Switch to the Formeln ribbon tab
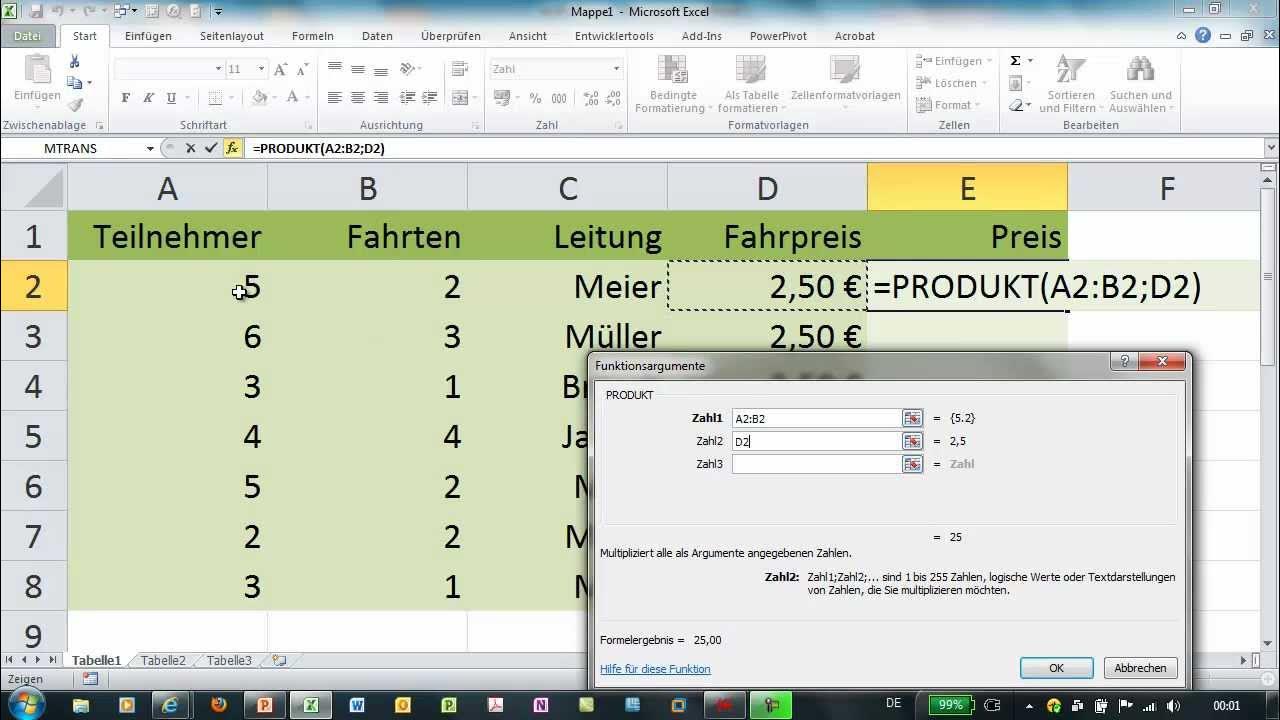1280x720 pixels. (x=312, y=36)
